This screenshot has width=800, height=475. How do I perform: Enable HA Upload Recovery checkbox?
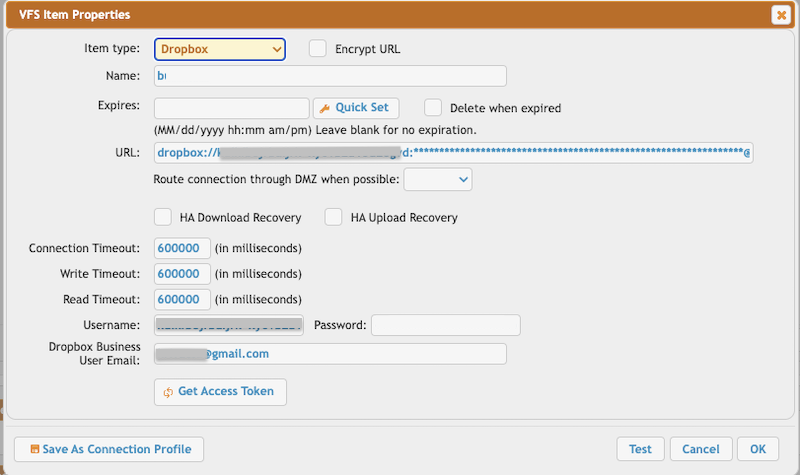point(333,217)
